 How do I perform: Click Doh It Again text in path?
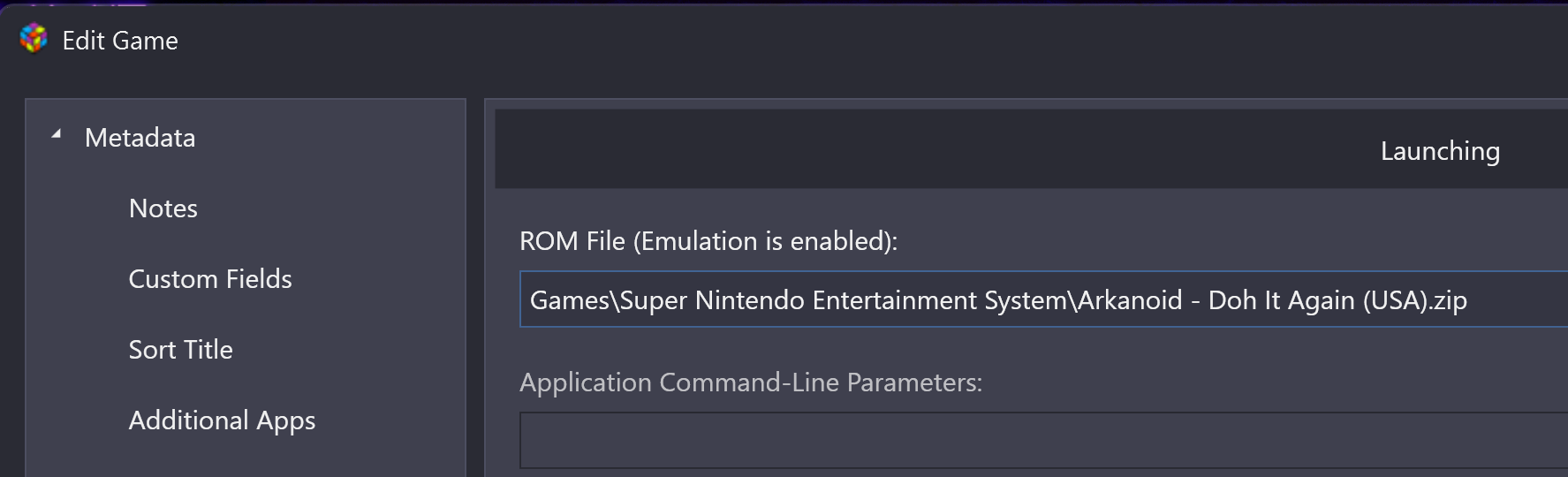click(x=1281, y=300)
